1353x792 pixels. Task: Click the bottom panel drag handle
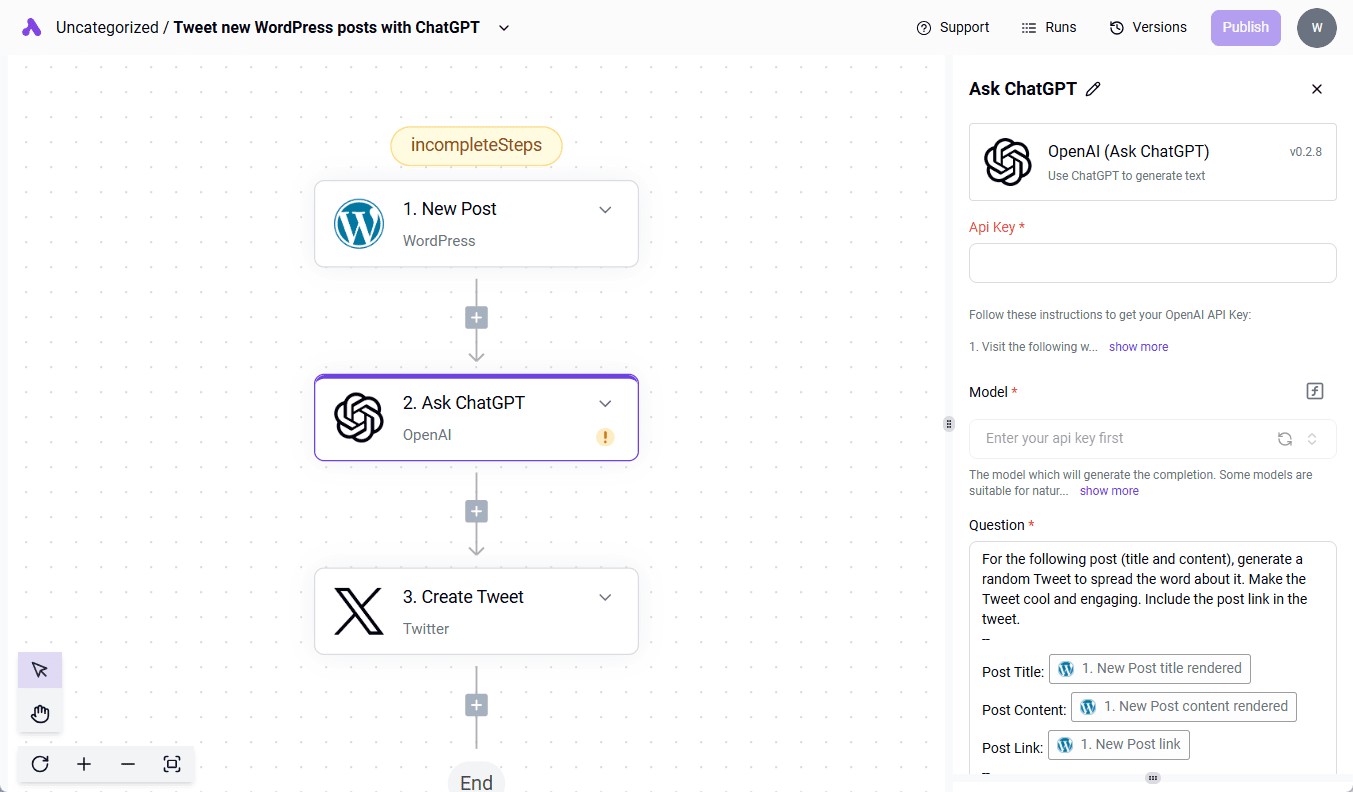pos(1153,778)
